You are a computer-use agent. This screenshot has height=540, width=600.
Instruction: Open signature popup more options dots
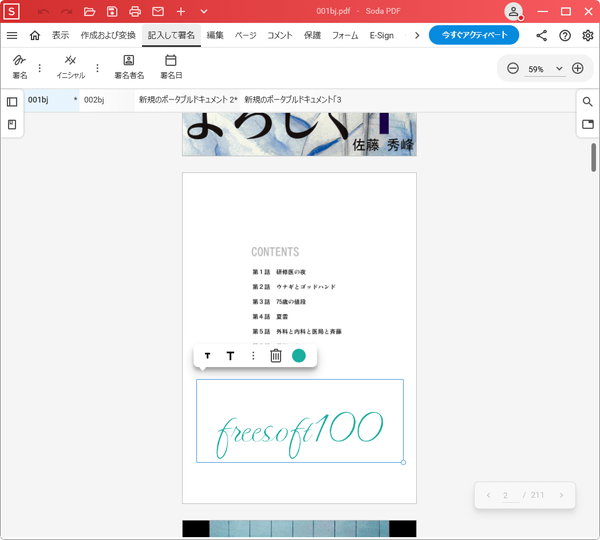253,356
